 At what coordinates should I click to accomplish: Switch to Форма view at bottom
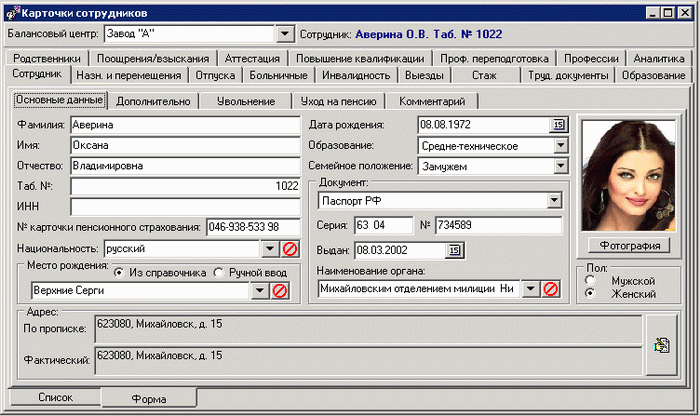point(149,398)
